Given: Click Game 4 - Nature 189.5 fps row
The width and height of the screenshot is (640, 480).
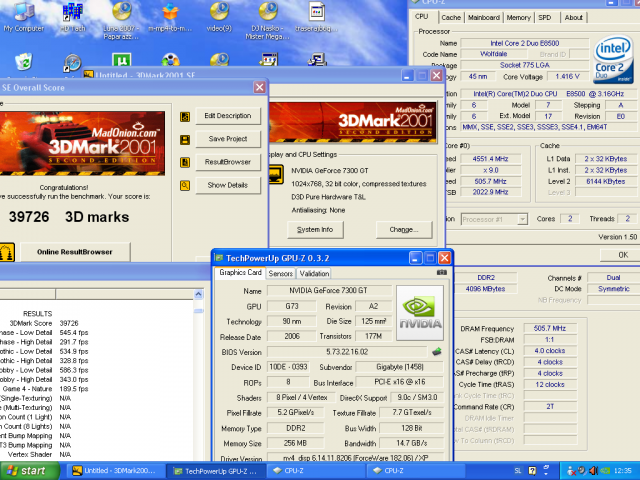Looking at the screenshot, I should 44,389.
